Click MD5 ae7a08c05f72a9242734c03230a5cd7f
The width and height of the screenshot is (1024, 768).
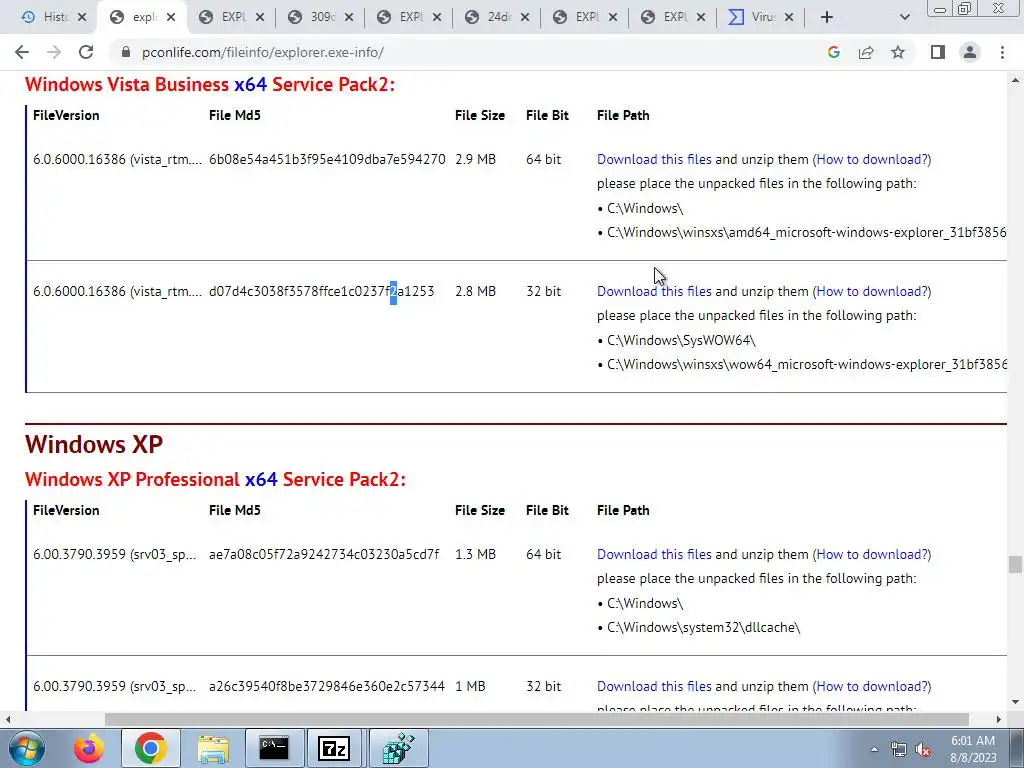pos(324,554)
